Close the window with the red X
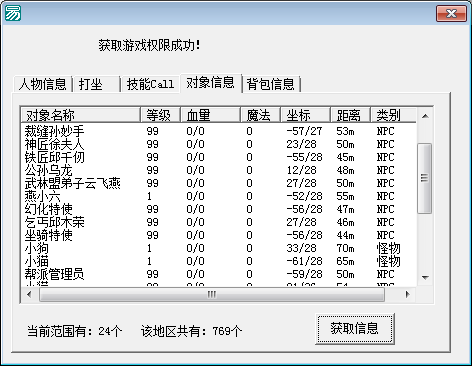The image size is (472, 366). coord(451,14)
